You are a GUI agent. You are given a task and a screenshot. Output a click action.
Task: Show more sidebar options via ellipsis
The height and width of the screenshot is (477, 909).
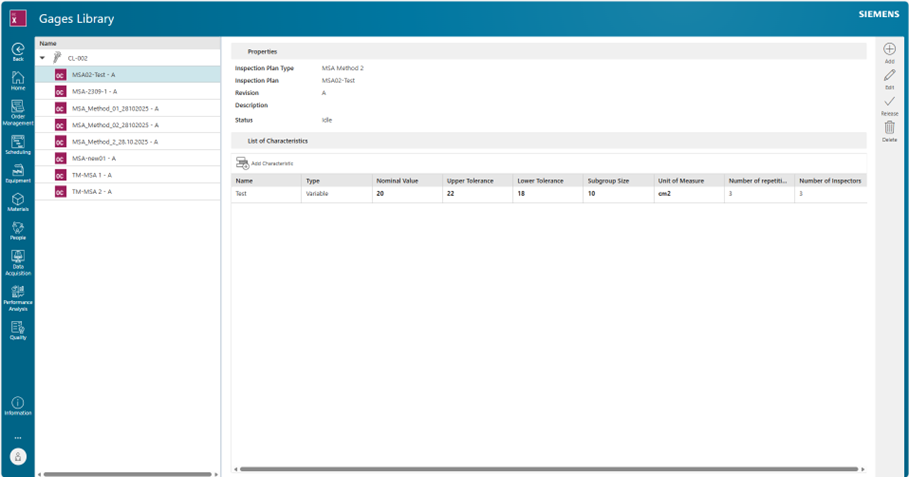pos(18,438)
